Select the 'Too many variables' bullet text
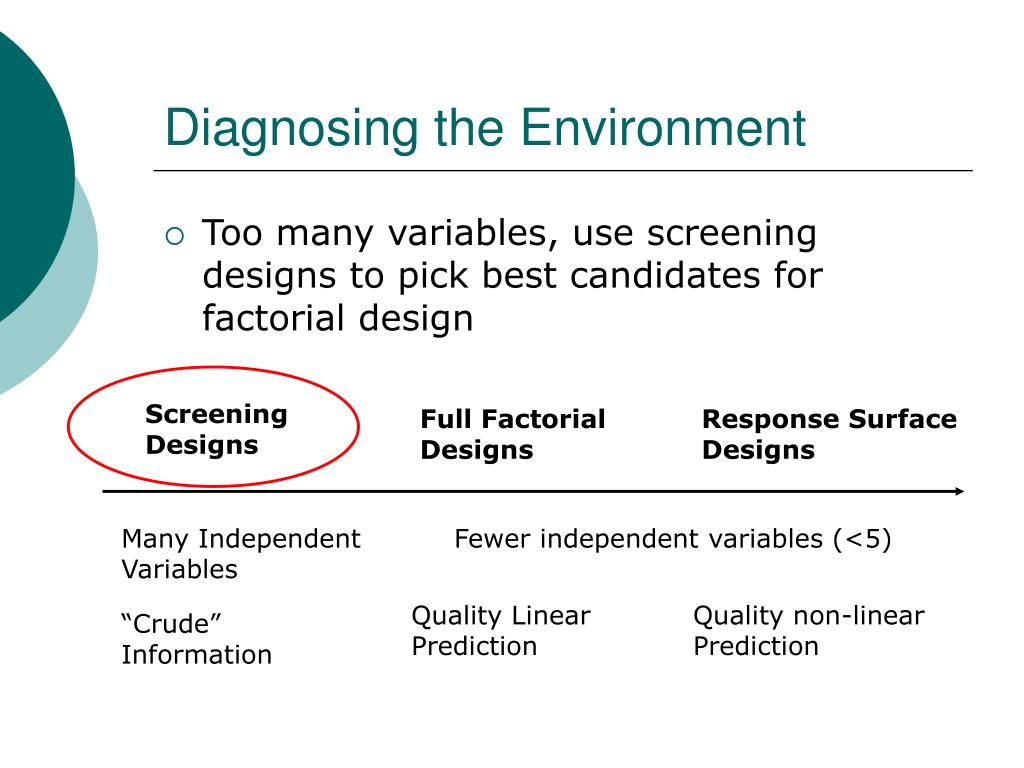The width and height of the screenshot is (1024, 768). (512, 275)
